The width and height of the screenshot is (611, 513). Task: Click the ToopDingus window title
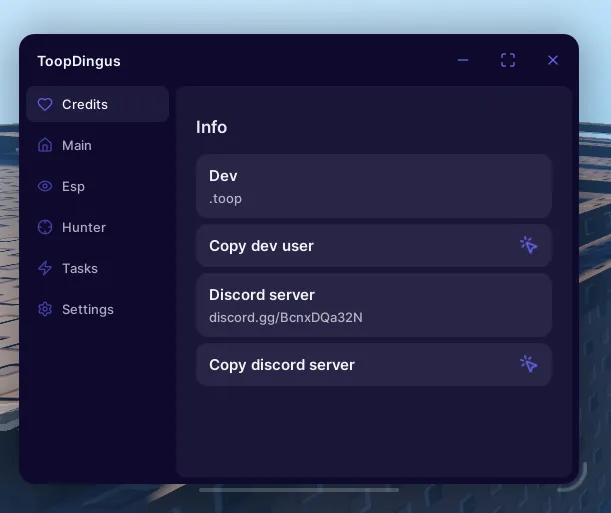pos(79,61)
